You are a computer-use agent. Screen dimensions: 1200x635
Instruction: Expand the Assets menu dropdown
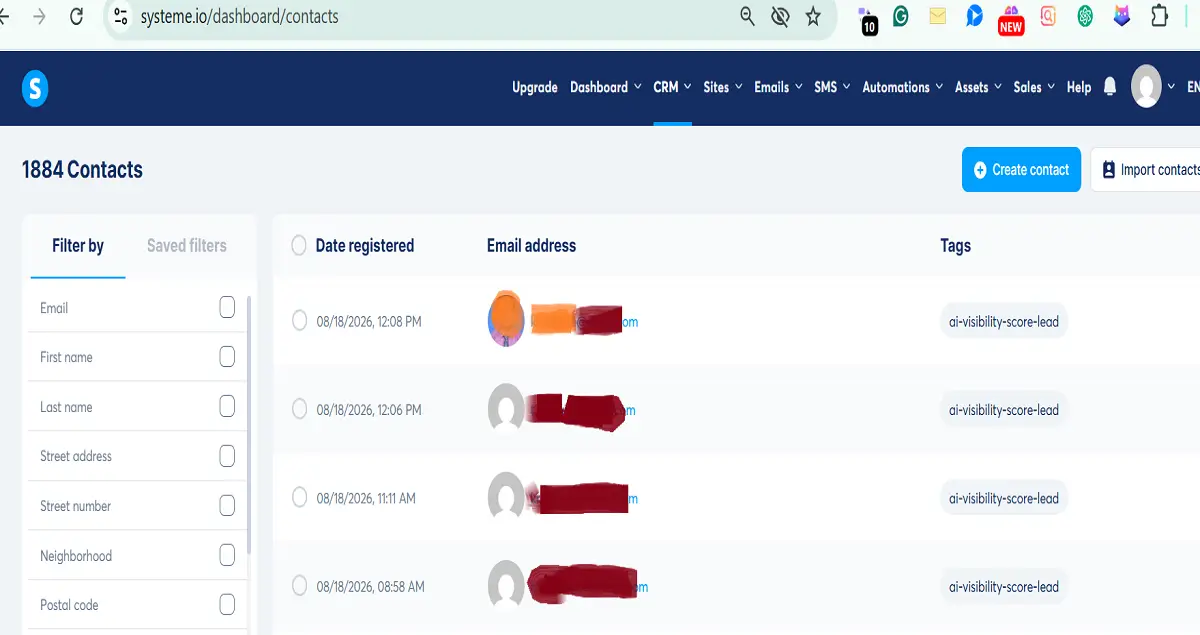[x=978, y=87]
